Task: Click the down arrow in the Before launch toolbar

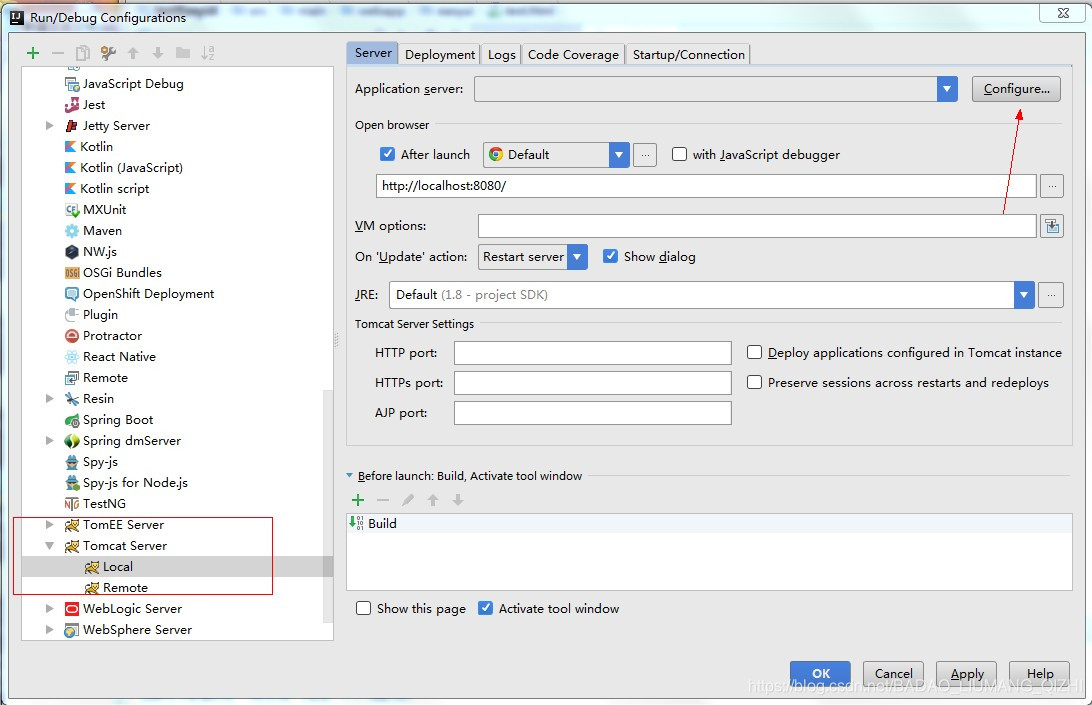Action: pyautogui.click(x=458, y=500)
